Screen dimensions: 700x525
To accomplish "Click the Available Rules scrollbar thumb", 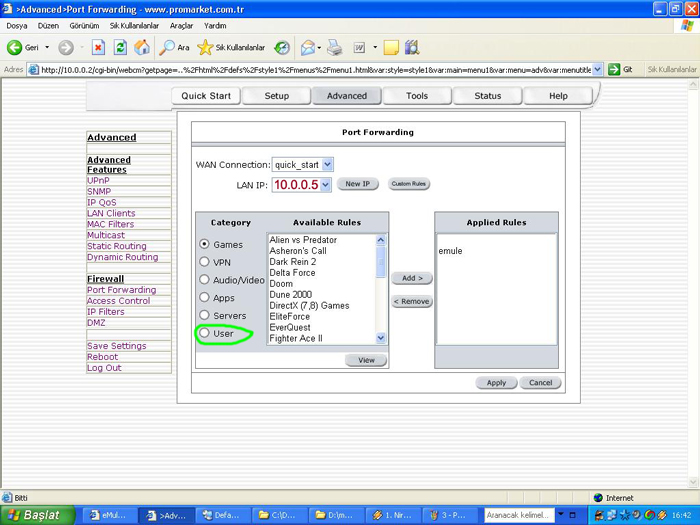I will pyautogui.click(x=381, y=262).
